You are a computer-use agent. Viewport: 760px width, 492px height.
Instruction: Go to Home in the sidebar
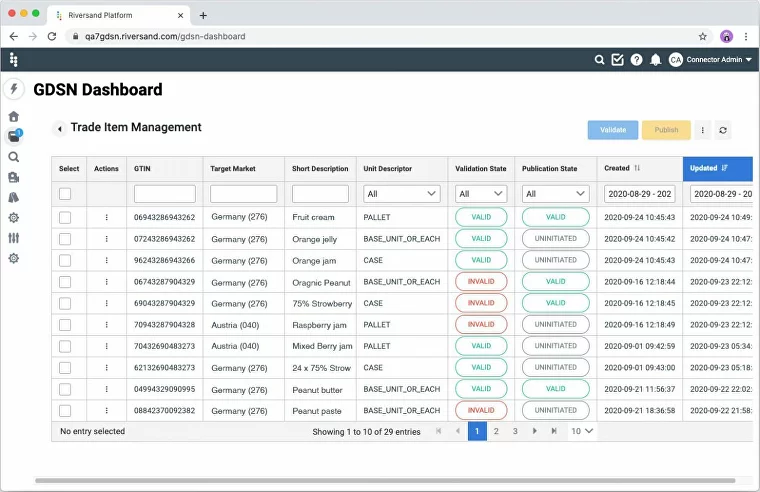pyautogui.click(x=14, y=116)
